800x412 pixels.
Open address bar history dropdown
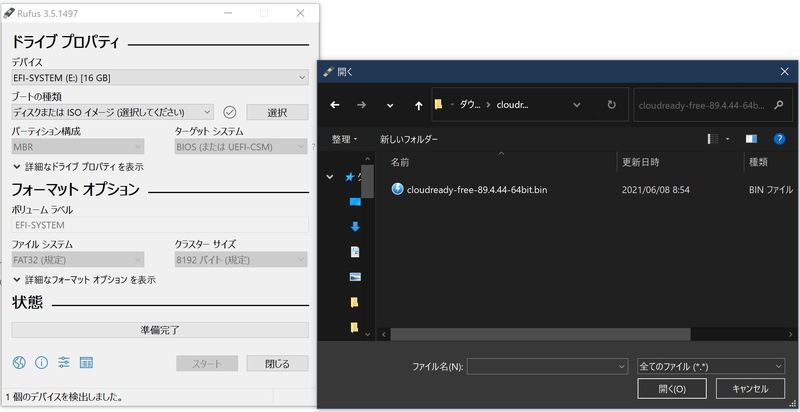[x=577, y=105]
